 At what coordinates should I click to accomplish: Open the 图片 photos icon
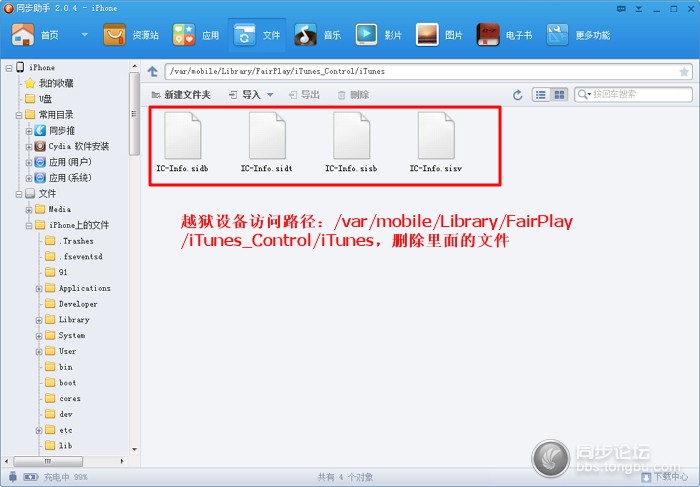point(427,35)
